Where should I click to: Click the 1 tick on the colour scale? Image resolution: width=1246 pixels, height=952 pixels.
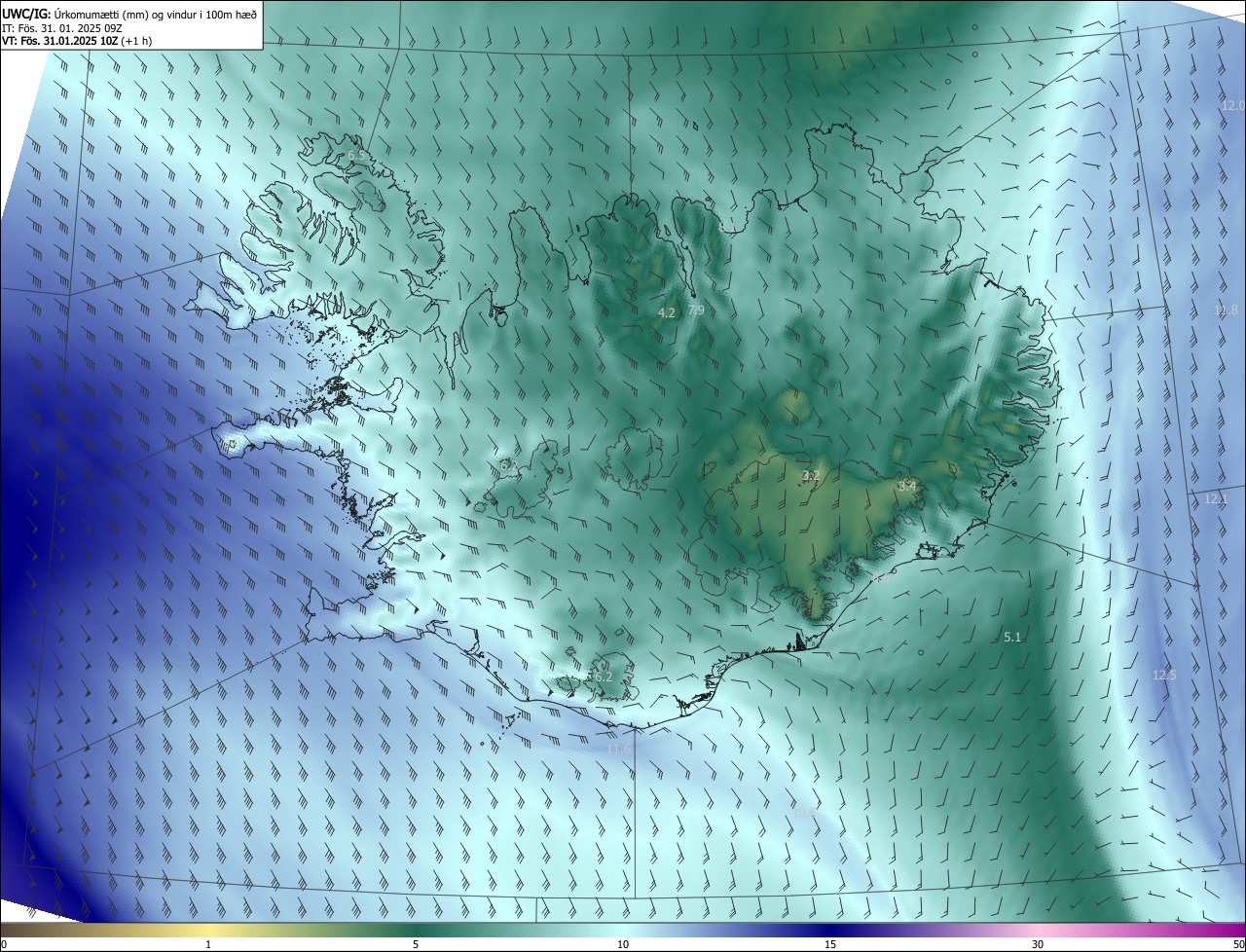tap(208, 944)
